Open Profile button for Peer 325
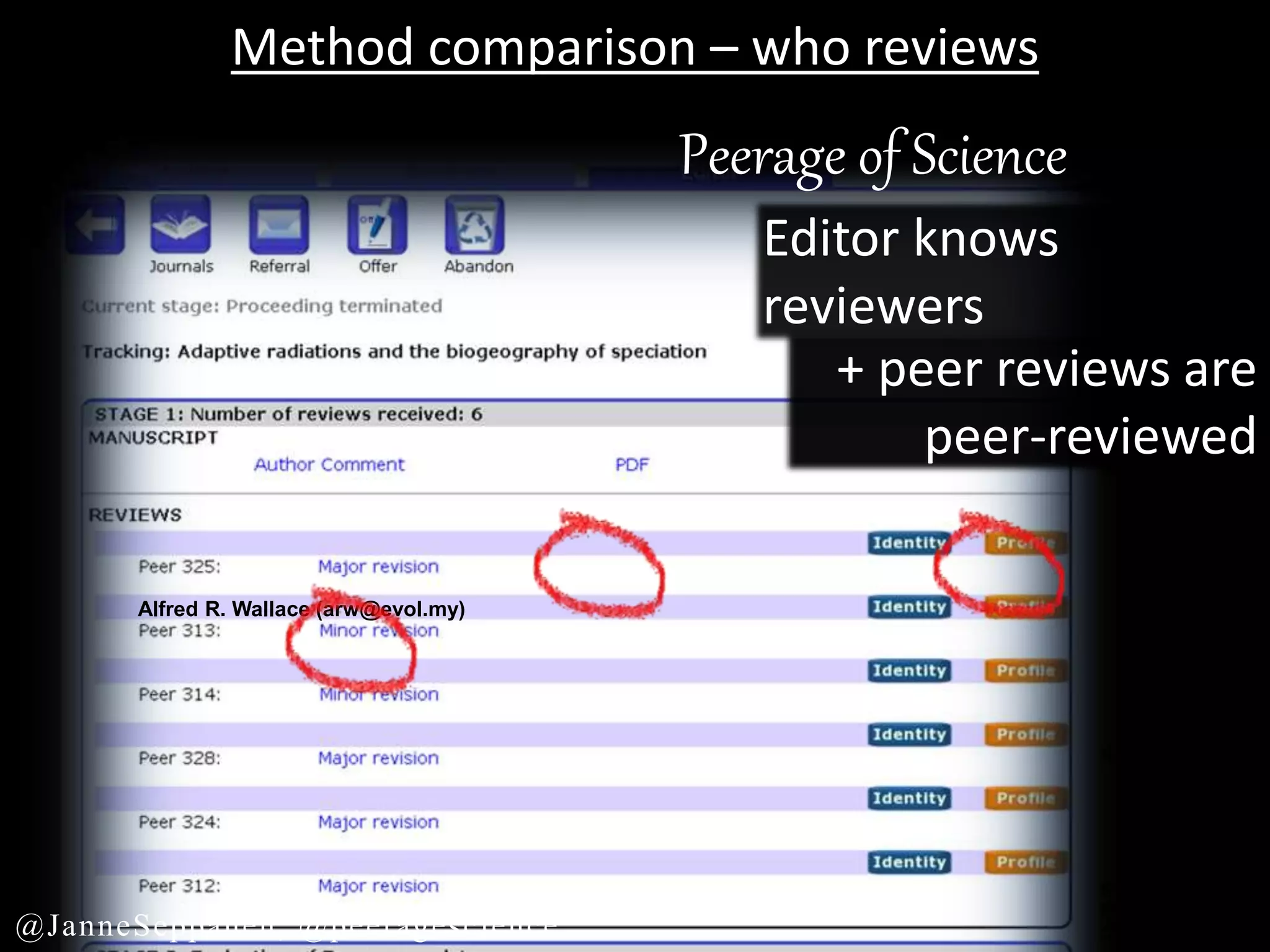This screenshot has height=952, width=1270. click(x=1026, y=543)
